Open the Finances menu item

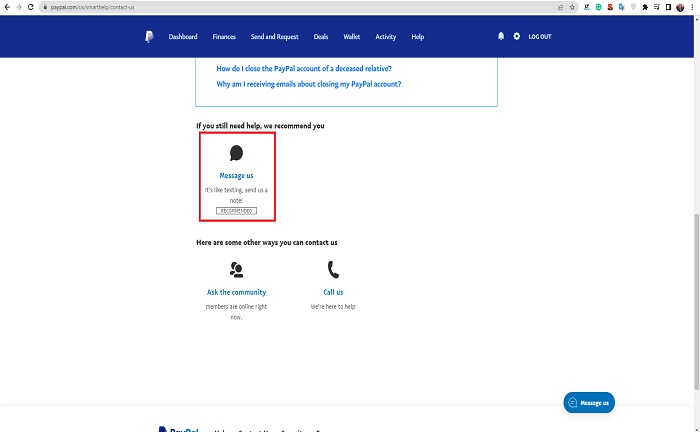(x=224, y=37)
